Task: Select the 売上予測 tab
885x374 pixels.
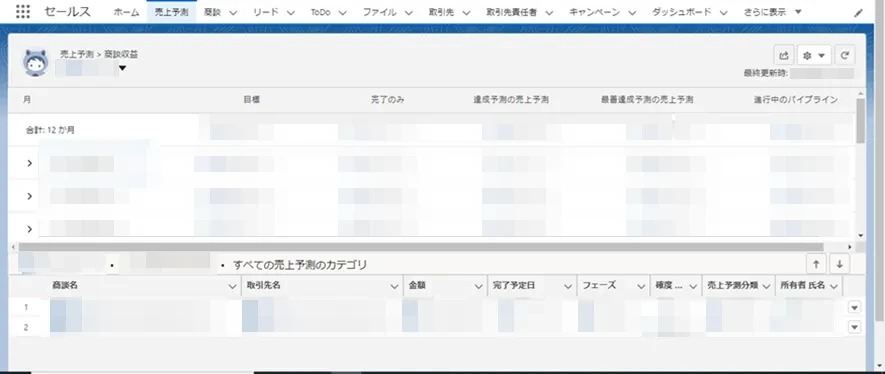Action: click(171, 12)
